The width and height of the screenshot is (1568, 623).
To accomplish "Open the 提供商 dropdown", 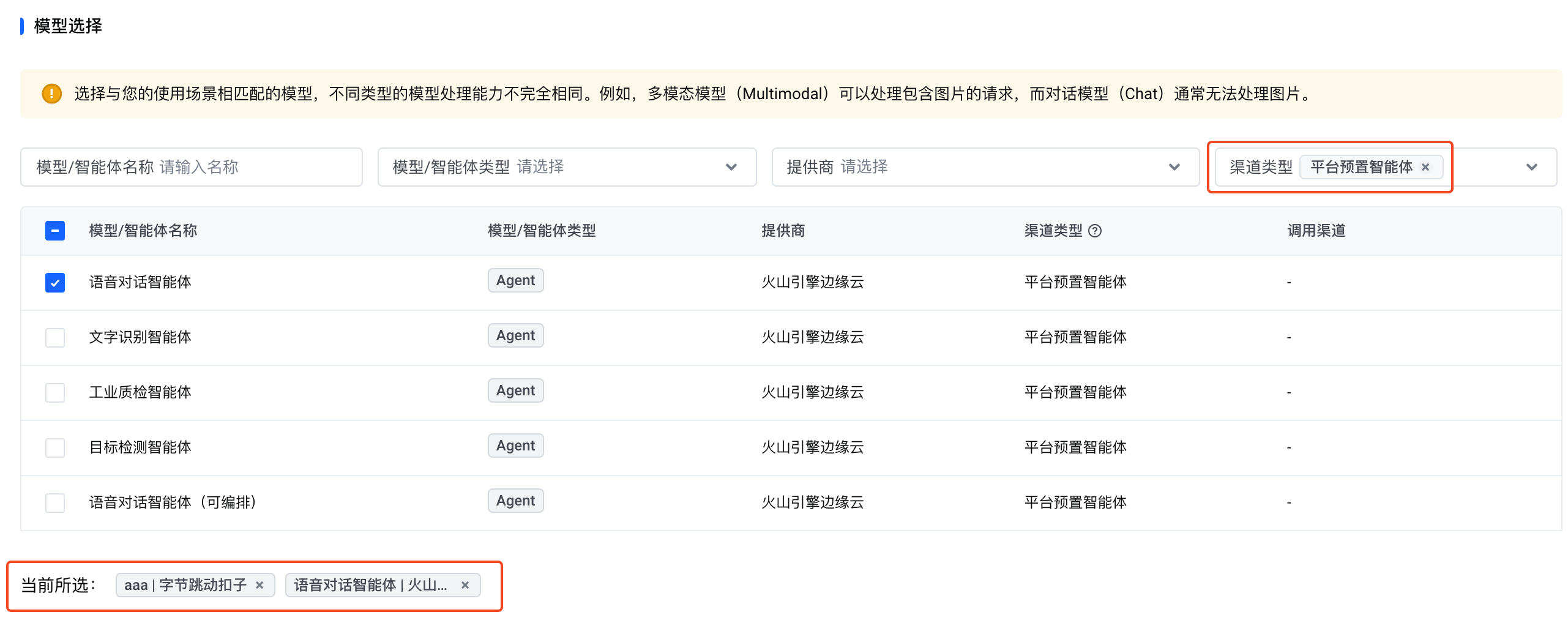I will [x=985, y=167].
